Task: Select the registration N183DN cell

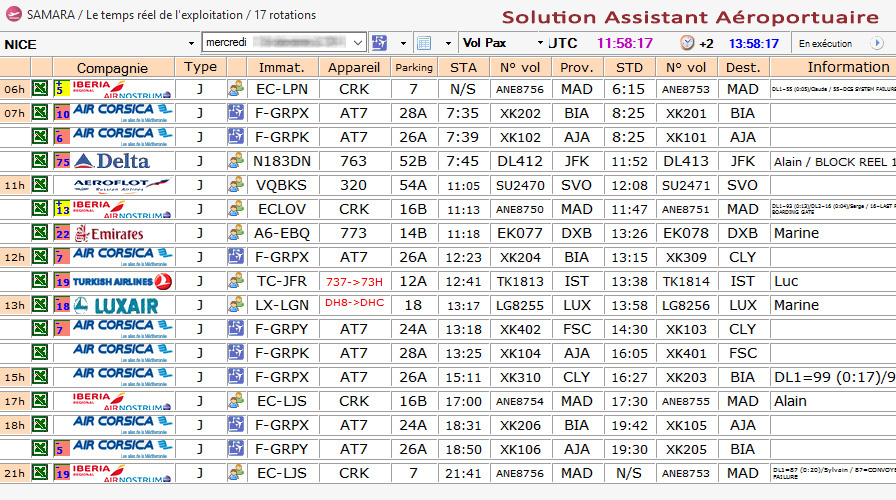Action: (282, 161)
